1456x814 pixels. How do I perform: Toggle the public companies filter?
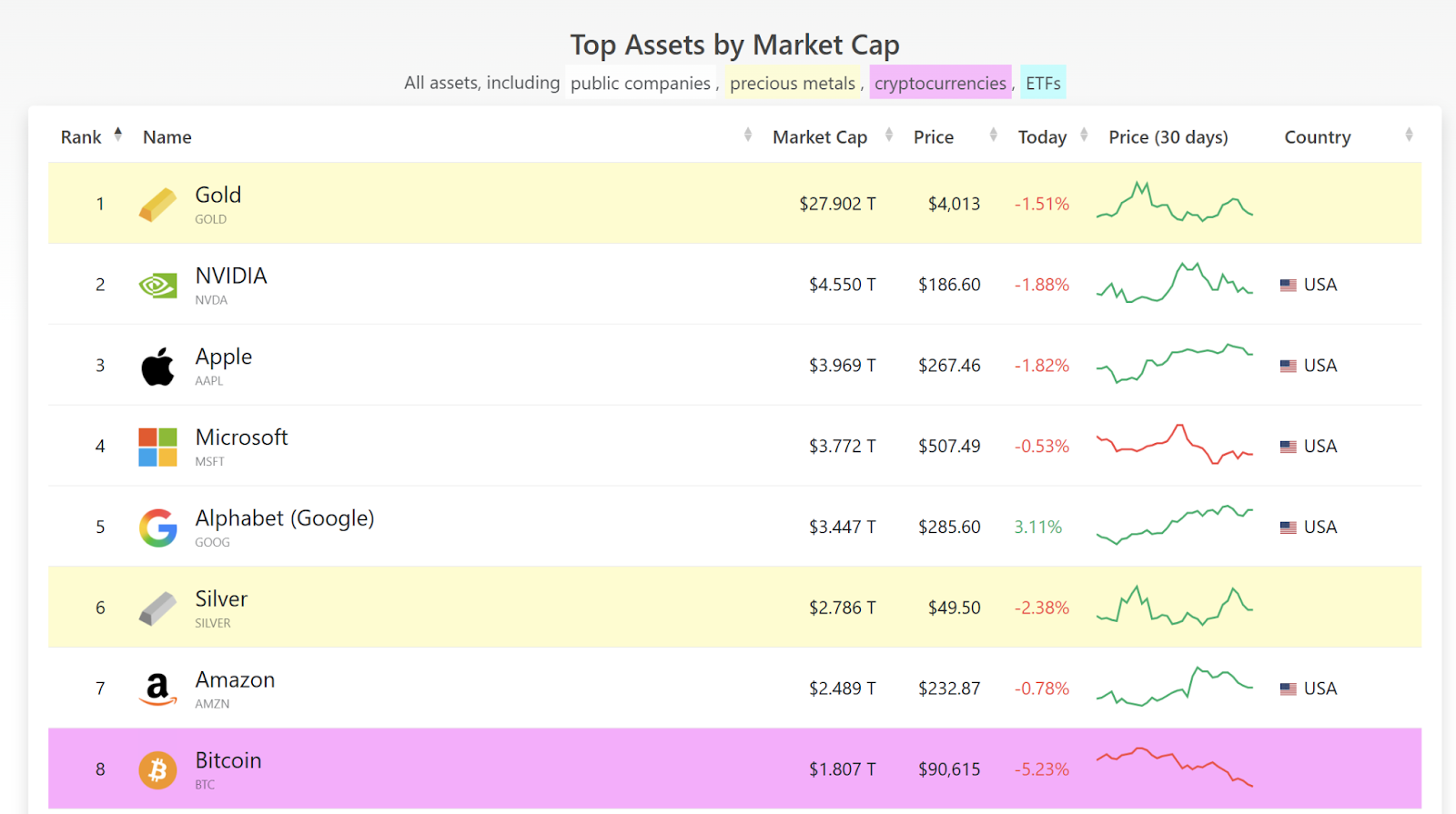point(640,83)
